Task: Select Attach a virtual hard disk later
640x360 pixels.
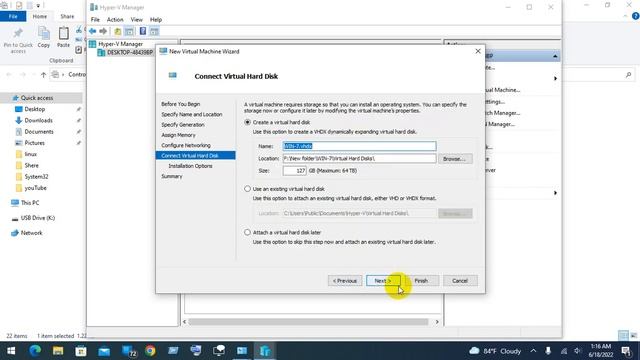Action: click(247, 232)
